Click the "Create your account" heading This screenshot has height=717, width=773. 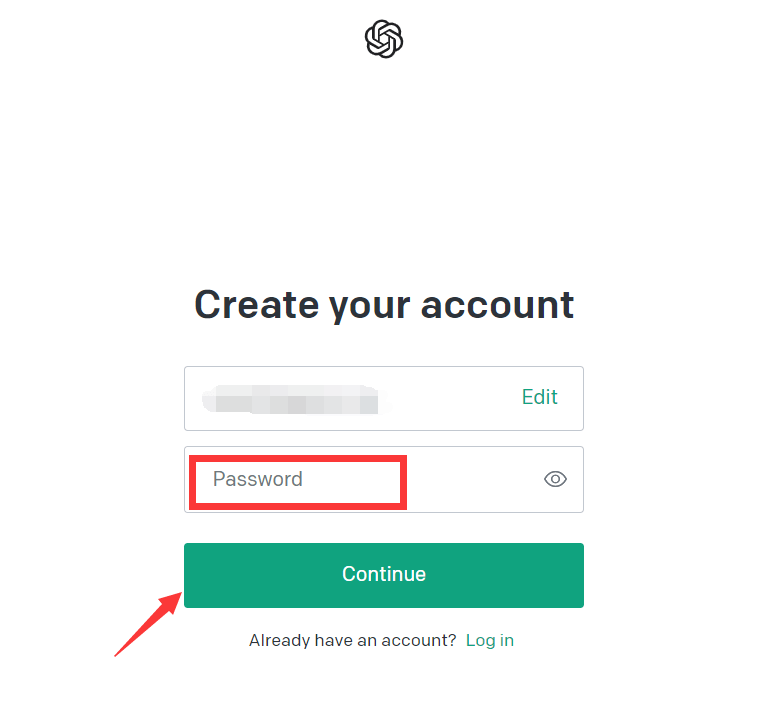384,305
